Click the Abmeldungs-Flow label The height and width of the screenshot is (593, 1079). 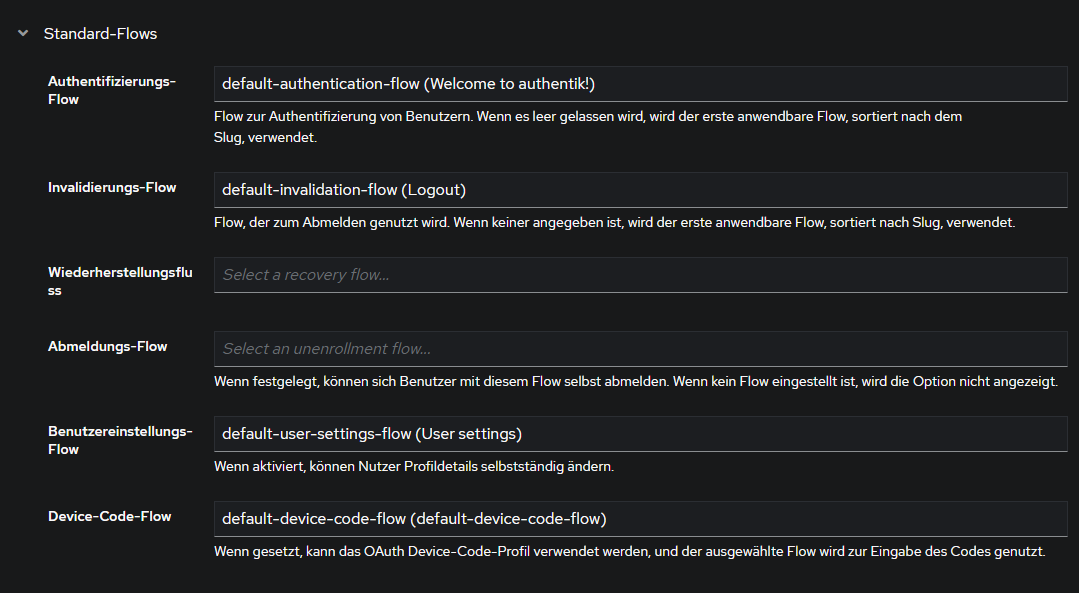(x=107, y=346)
